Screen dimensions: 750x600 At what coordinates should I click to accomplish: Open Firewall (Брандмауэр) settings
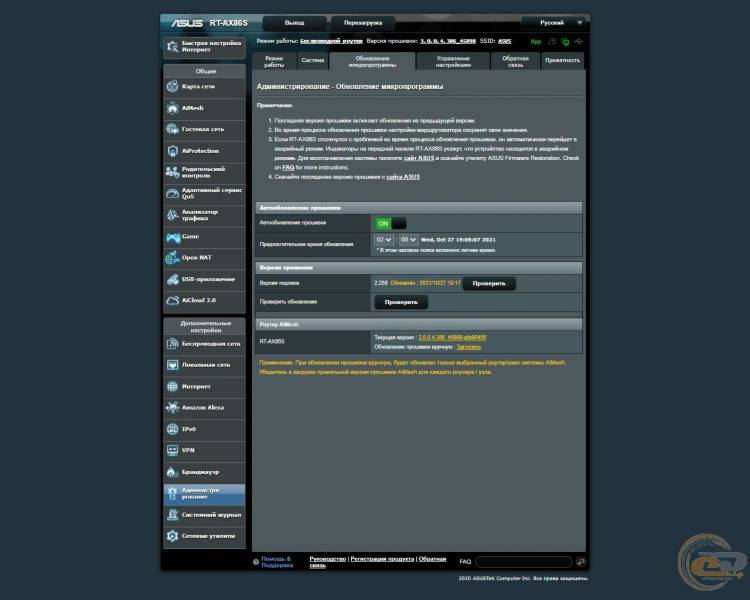(x=204, y=472)
